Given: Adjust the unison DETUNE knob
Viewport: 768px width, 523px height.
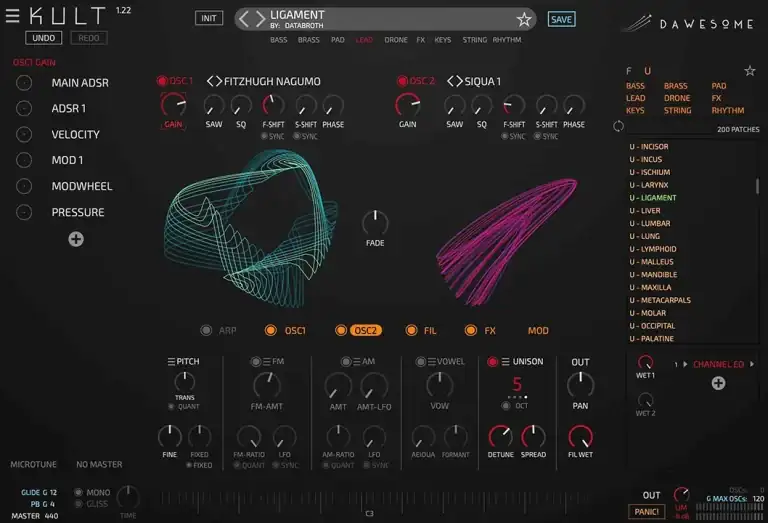Looking at the screenshot, I should [500, 436].
